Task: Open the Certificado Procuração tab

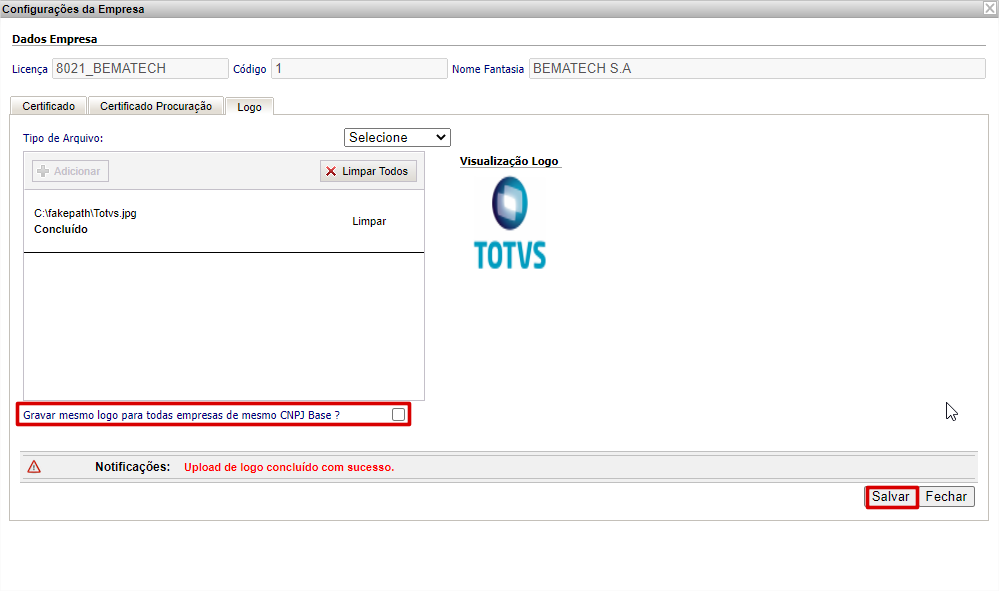Action: [x=155, y=106]
